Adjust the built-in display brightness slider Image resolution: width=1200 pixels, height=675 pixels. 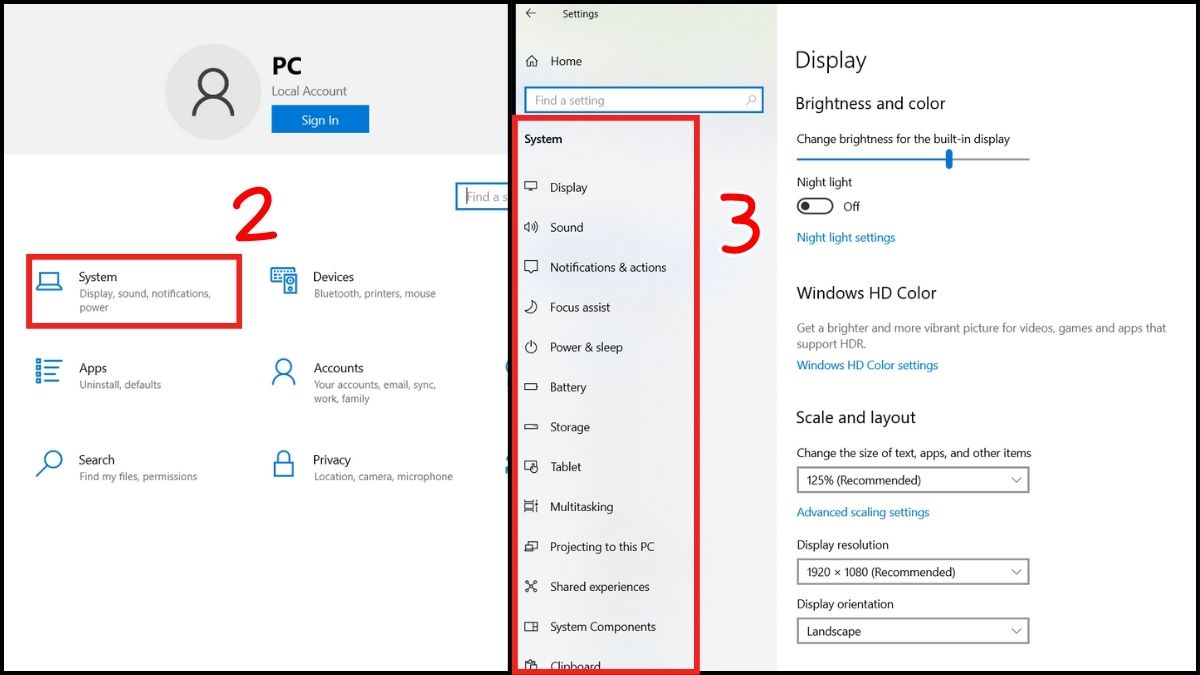coord(948,158)
